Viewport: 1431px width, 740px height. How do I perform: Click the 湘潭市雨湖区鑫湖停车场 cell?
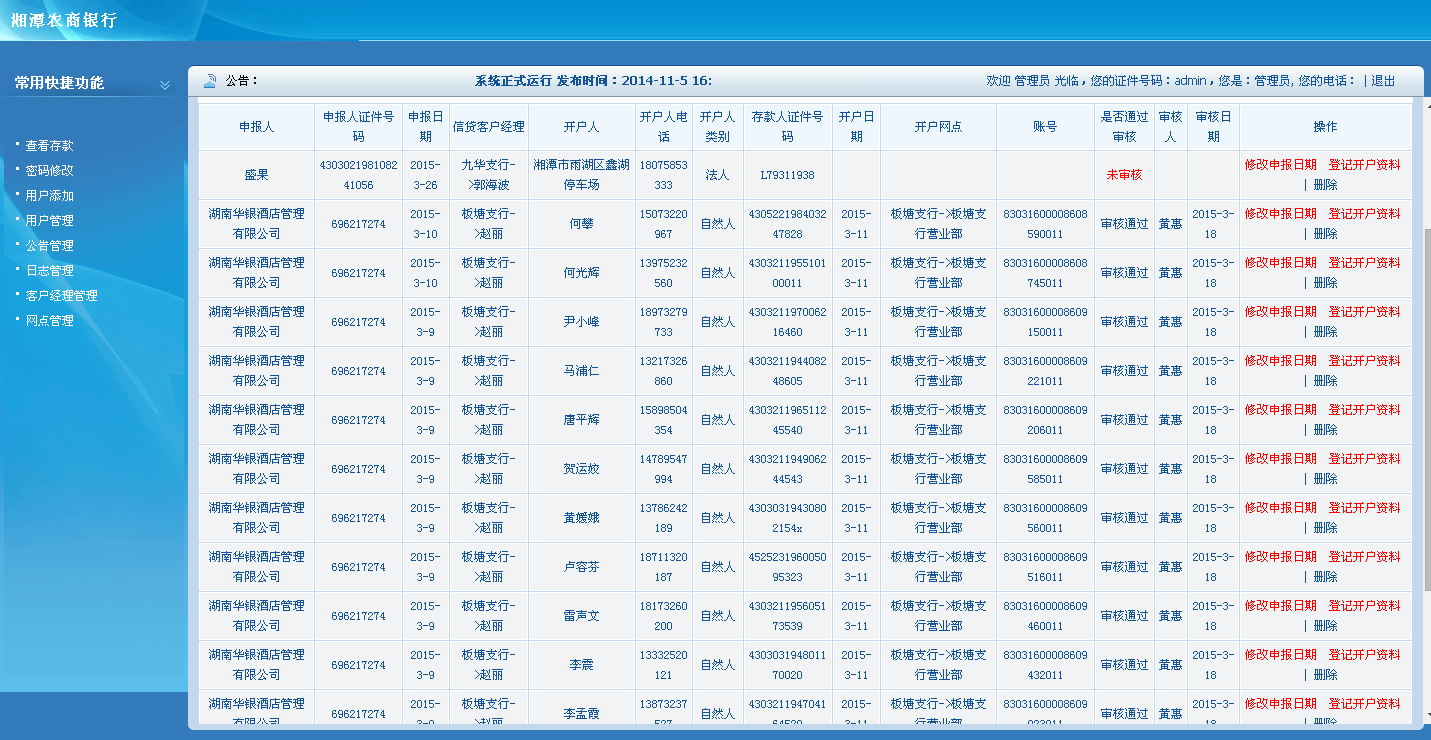pyautogui.click(x=581, y=175)
